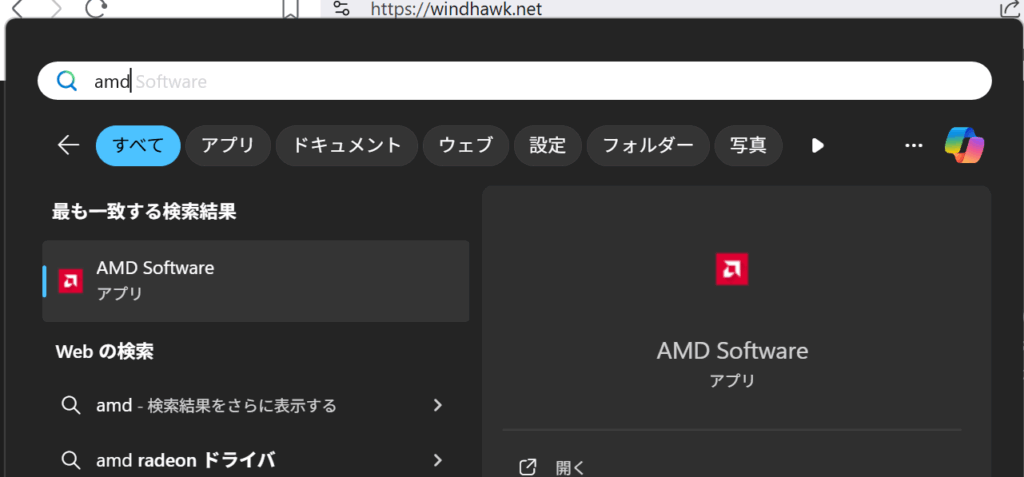Open web results for amd - 検索結果をさらに表示する

click(x=256, y=406)
